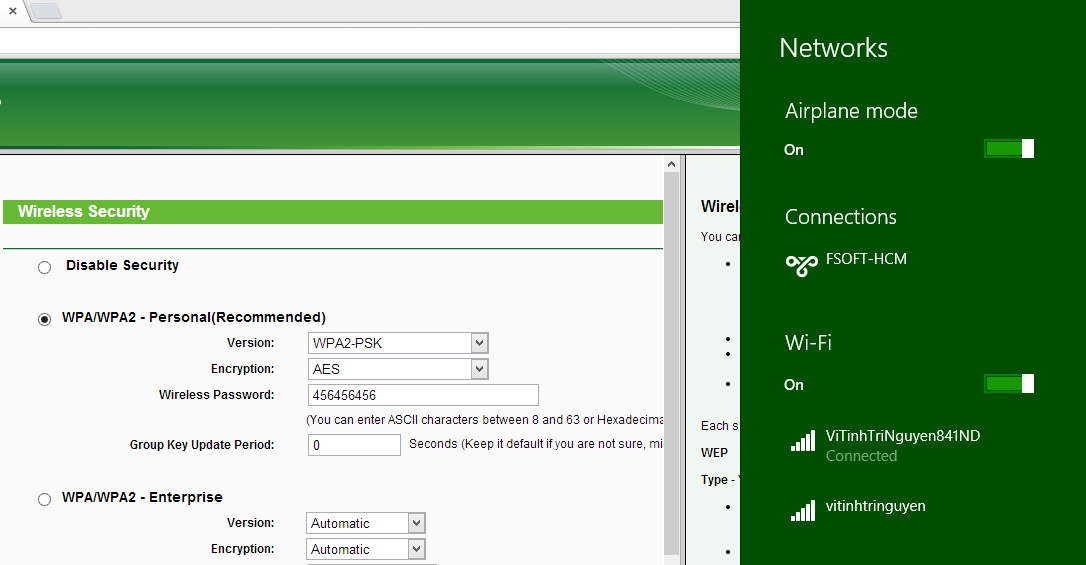Select WPA/WPA2 - Personal radio button
Screen dimensions: 1086x565
tap(44, 319)
